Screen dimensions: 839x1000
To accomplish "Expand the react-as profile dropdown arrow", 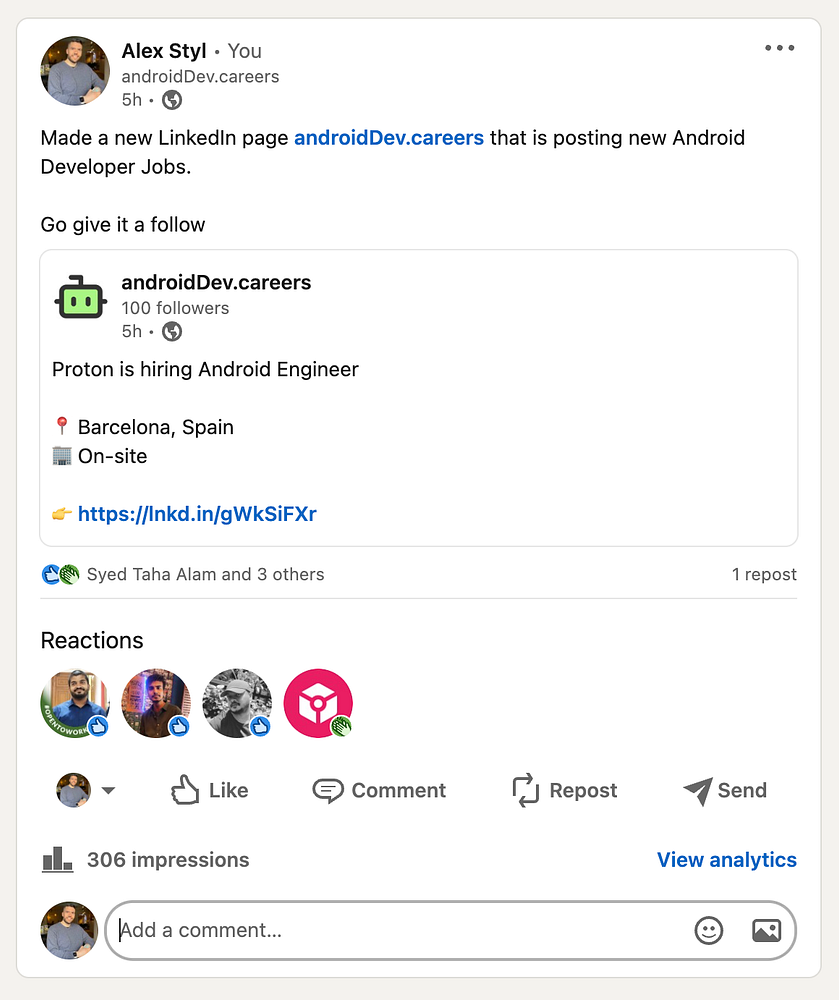I will point(108,790).
